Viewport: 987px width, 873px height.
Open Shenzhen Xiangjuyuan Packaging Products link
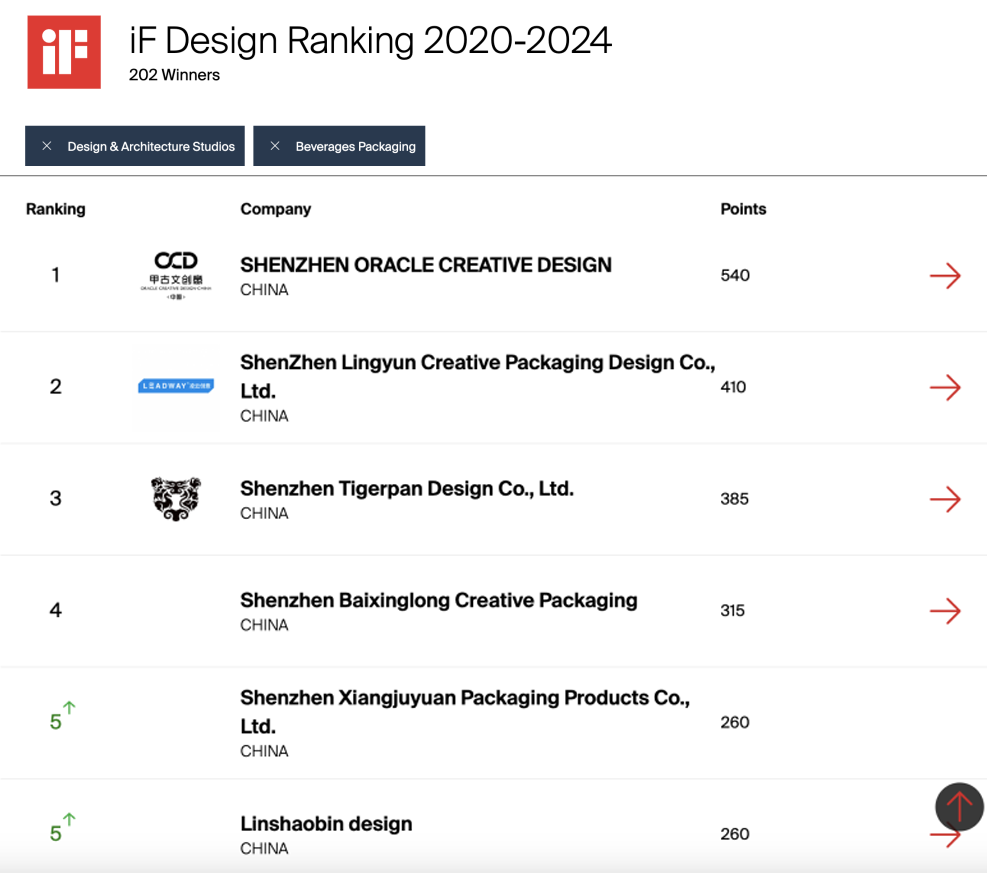pos(465,712)
